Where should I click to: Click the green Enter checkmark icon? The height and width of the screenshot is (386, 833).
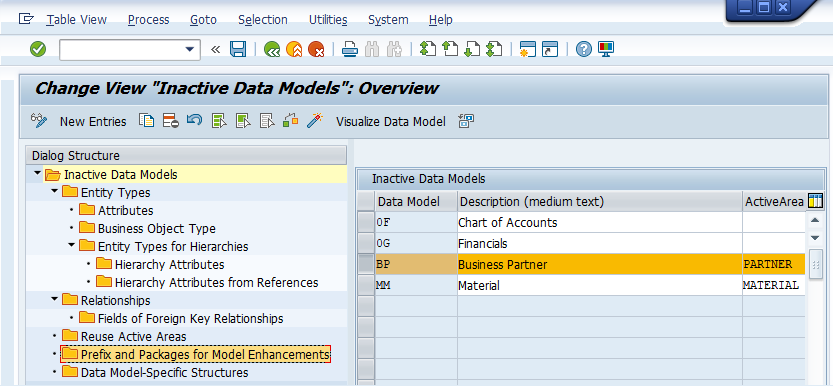38,49
